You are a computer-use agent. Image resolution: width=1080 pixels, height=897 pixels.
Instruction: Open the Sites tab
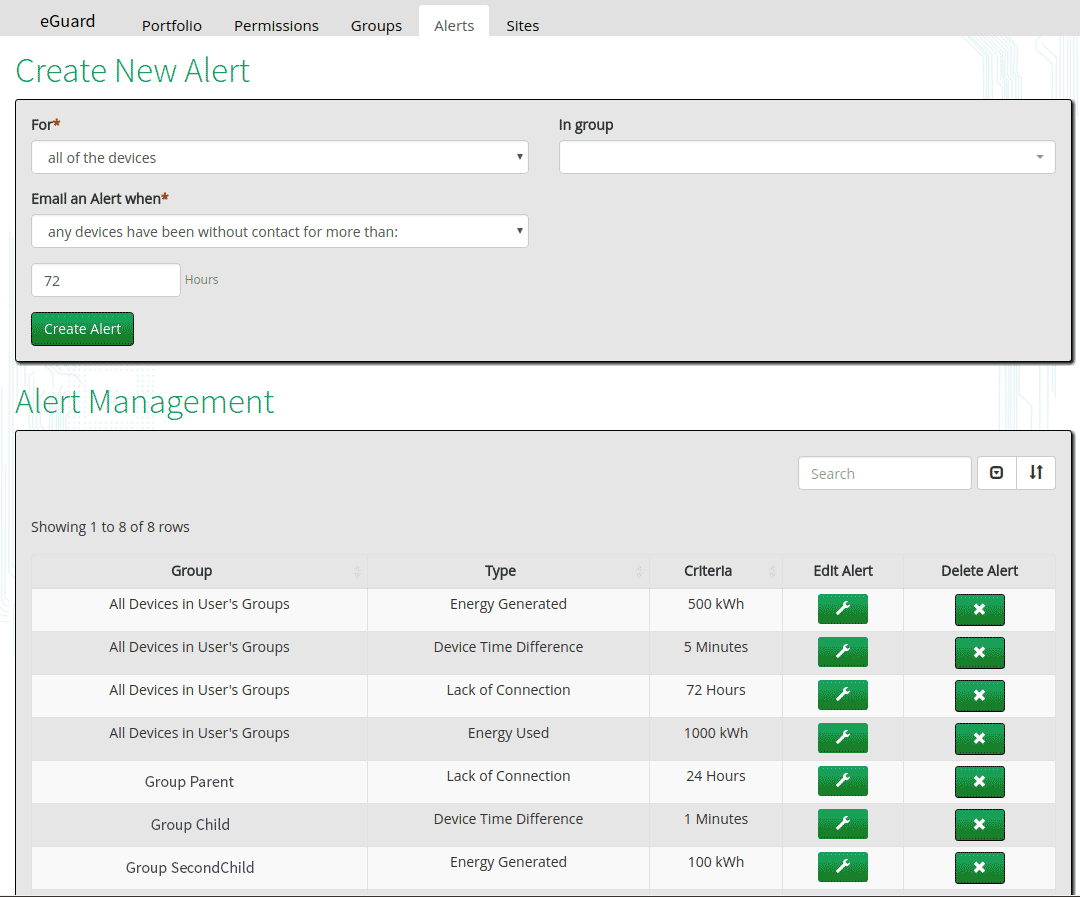pyautogui.click(x=523, y=25)
